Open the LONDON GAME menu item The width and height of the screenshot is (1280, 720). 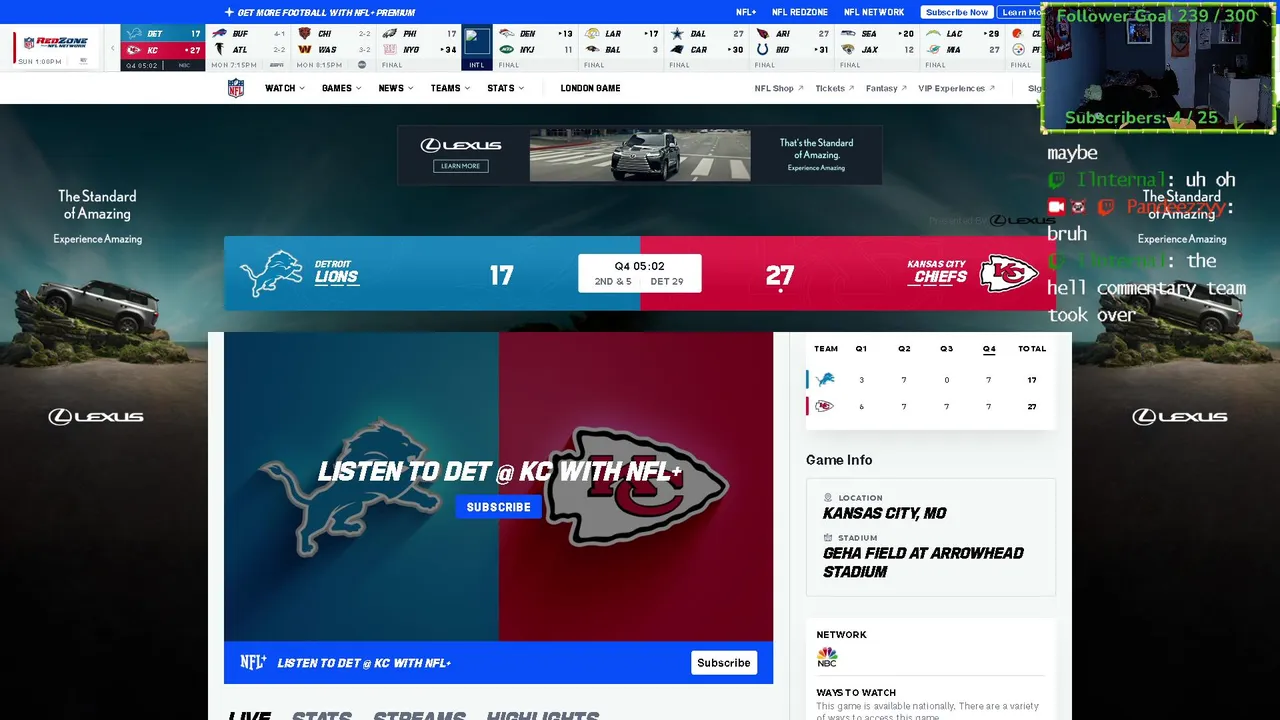pyautogui.click(x=590, y=88)
